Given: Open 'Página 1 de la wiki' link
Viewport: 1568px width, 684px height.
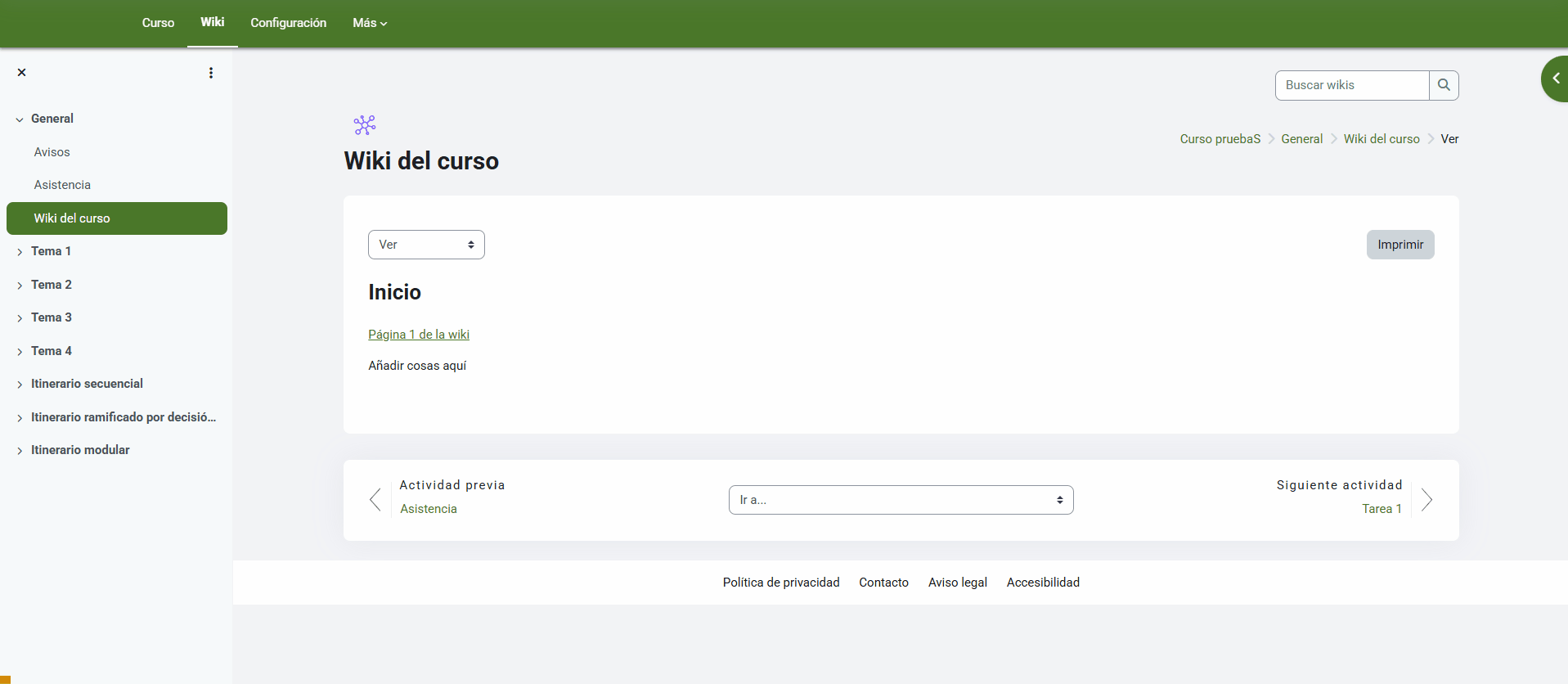Looking at the screenshot, I should pos(419,335).
